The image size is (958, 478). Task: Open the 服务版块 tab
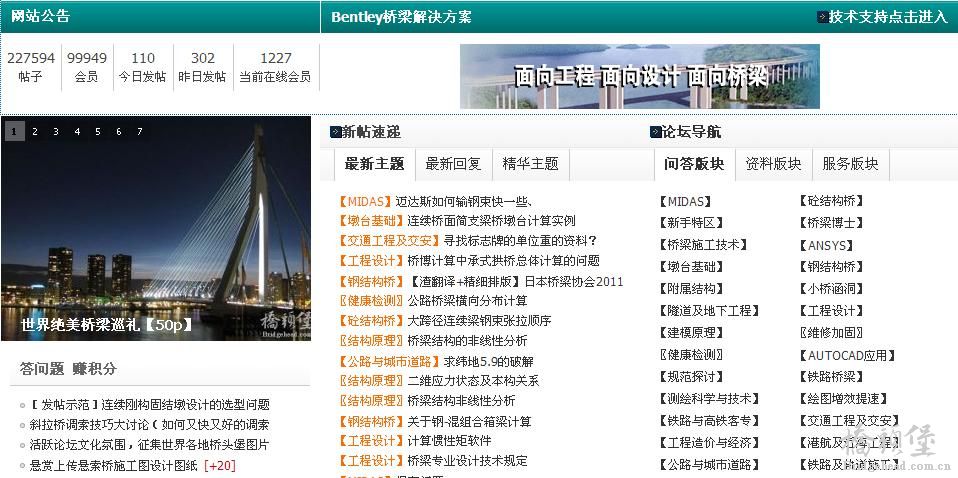(850, 164)
